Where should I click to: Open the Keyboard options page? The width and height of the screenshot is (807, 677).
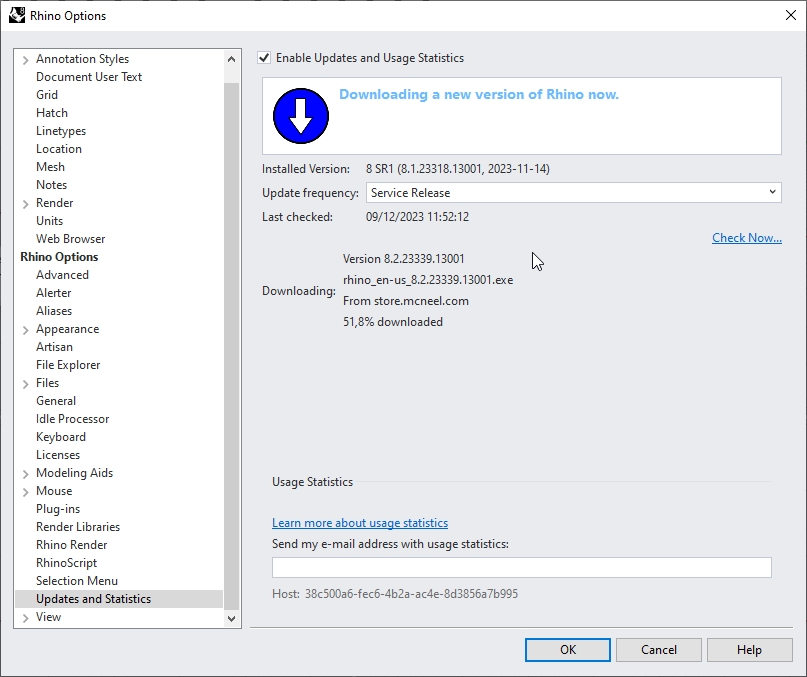pos(61,437)
